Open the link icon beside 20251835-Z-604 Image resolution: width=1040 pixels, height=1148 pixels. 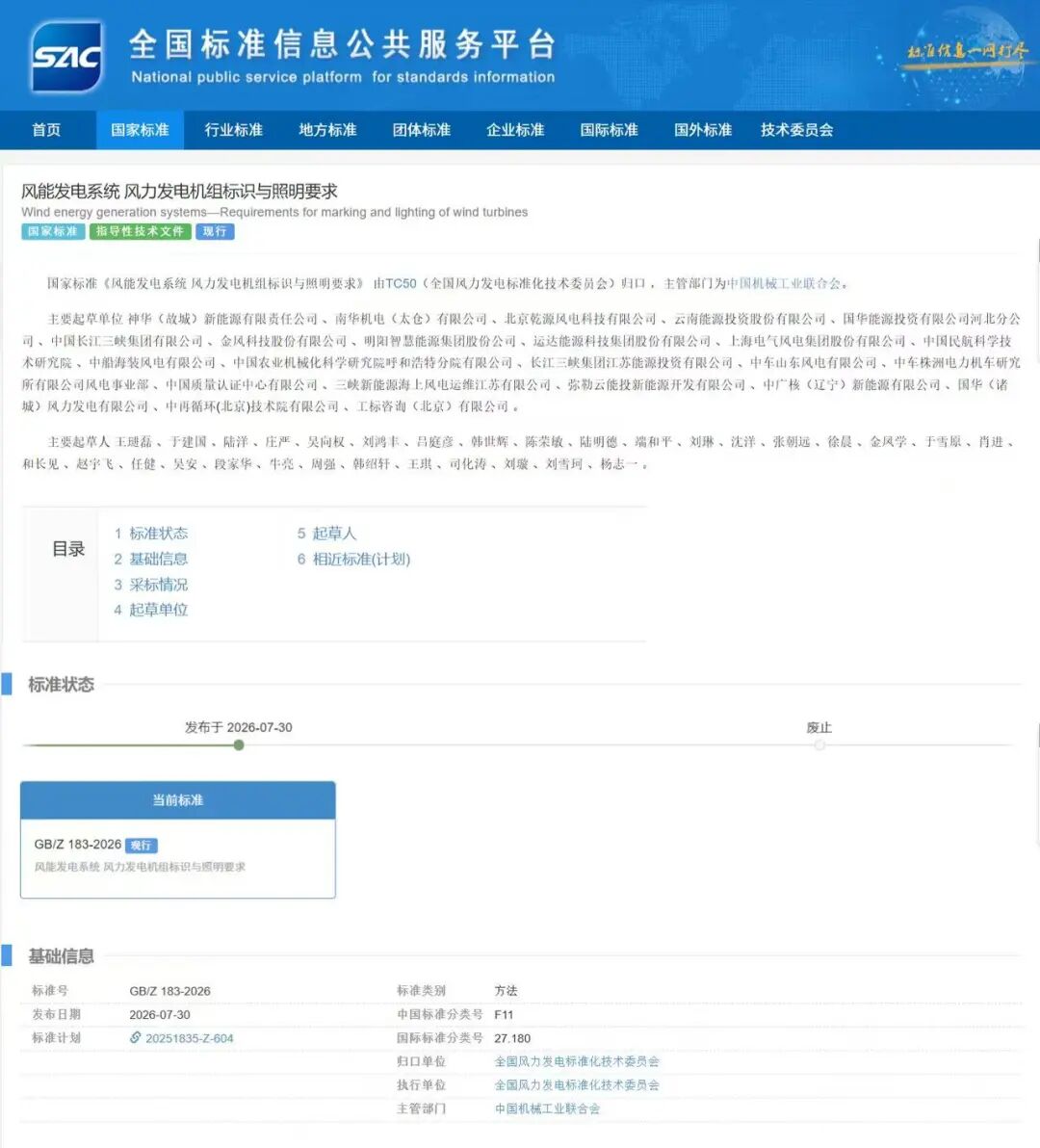[136, 1037]
